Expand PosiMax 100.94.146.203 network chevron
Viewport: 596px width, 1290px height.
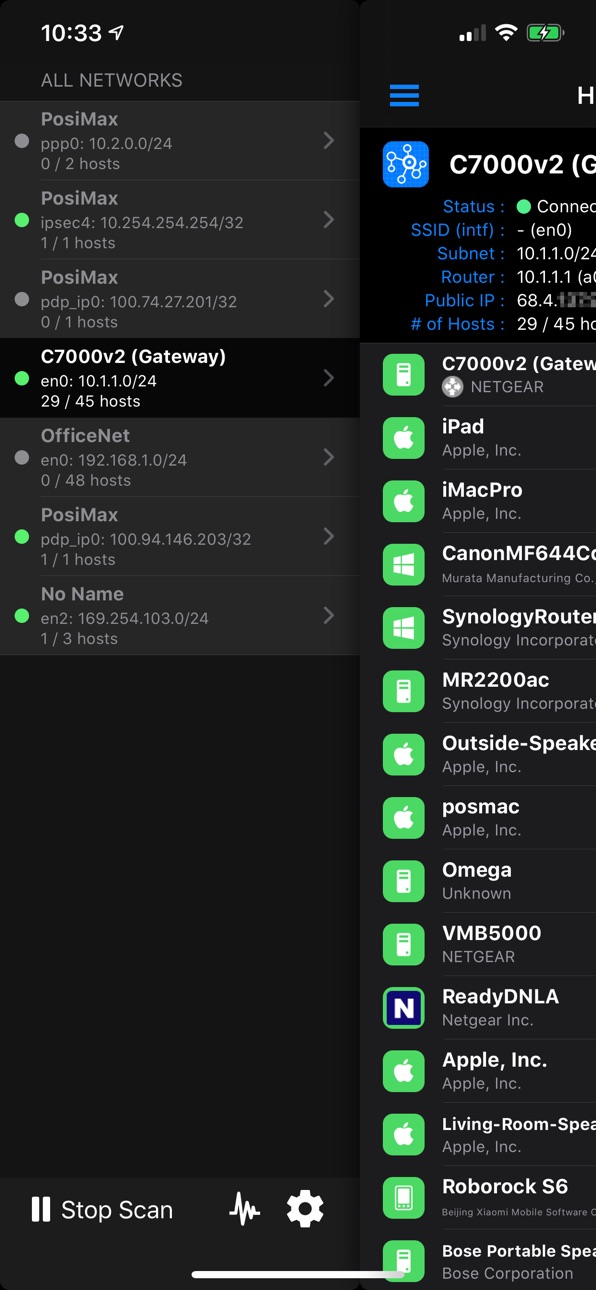tap(328, 536)
